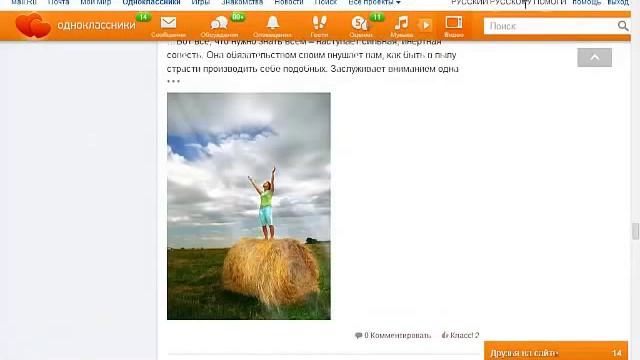Open Ratings icon with badge 11

(x=361, y=27)
